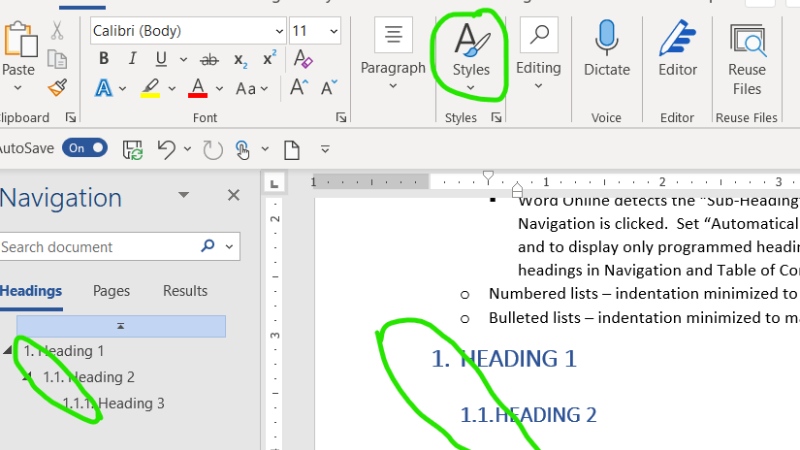800x450 pixels.
Task: Collapse the Heading 1 tree node
Action: click(x=8, y=350)
